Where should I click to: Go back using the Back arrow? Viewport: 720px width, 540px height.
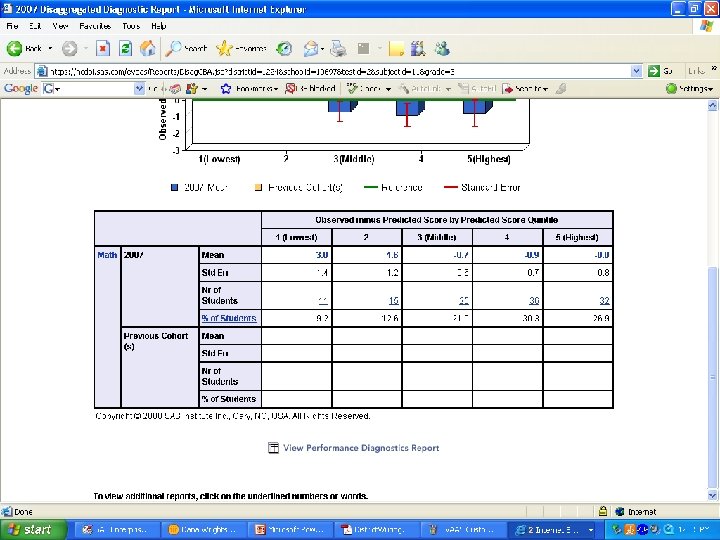pos(24,48)
